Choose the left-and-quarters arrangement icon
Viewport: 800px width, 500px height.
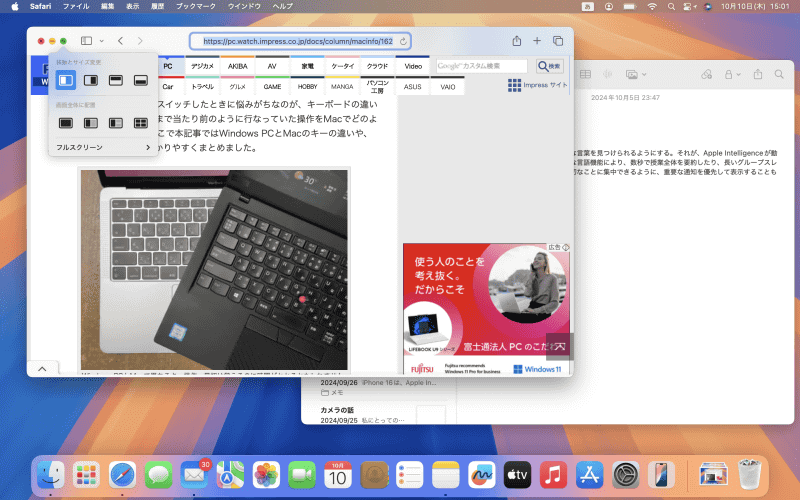pyautogui.click(x=116, y=123)
